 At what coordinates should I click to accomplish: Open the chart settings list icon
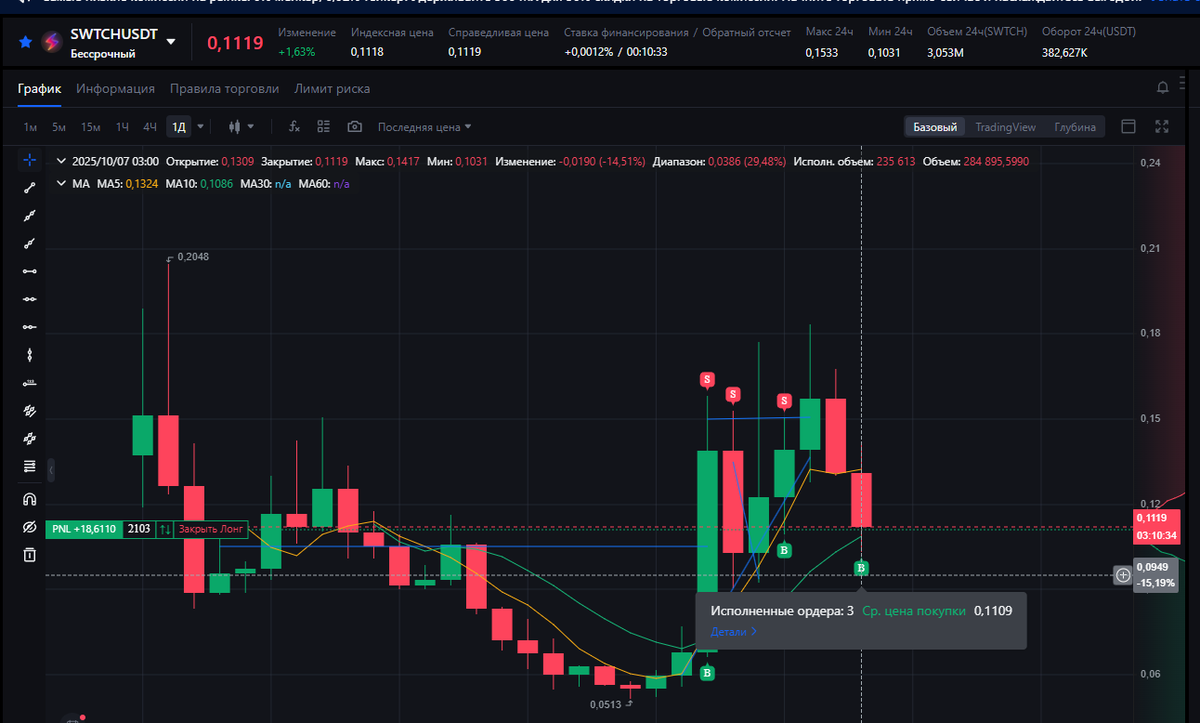point(324,127)
